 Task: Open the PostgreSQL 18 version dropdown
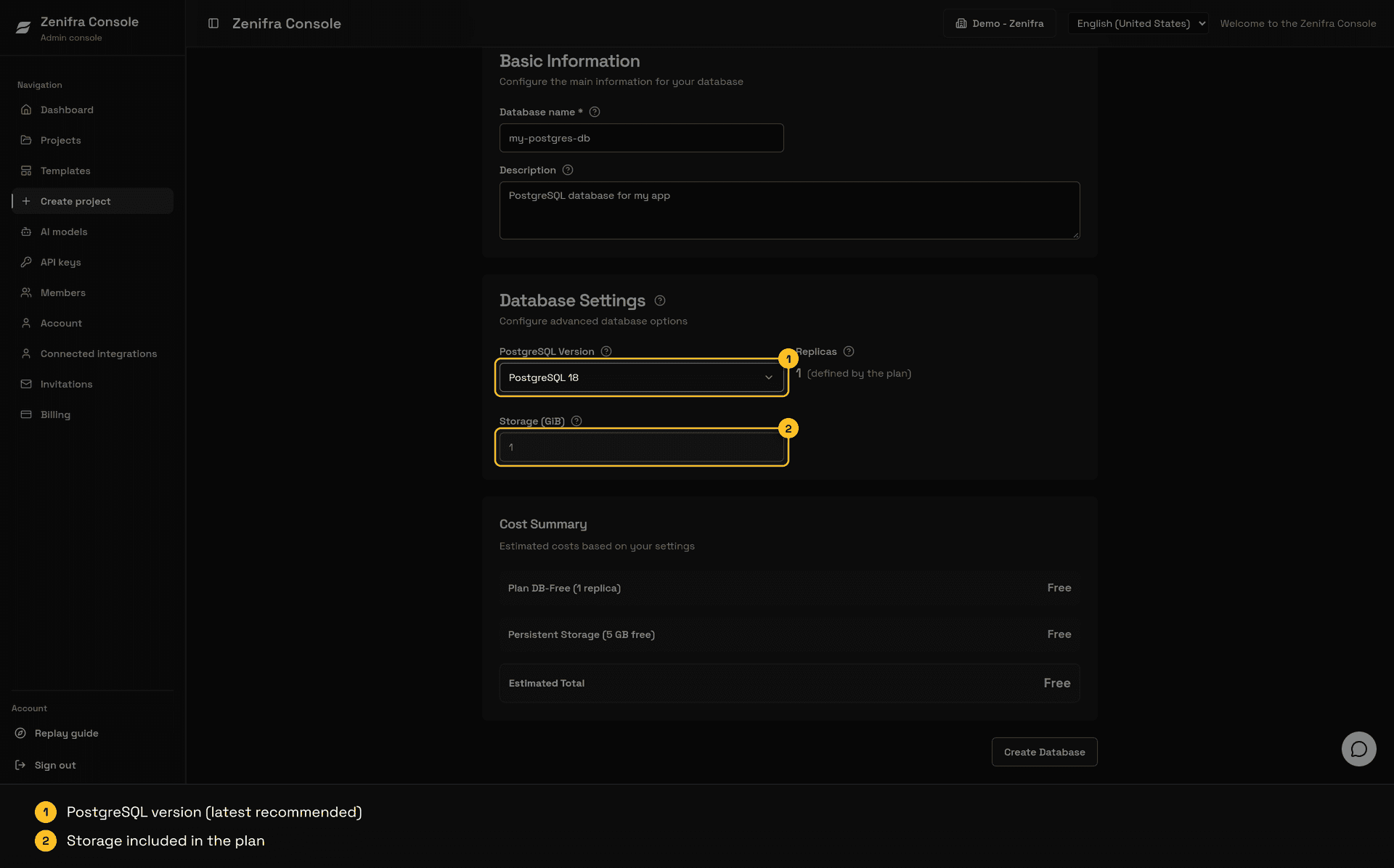tap(641, 377)
